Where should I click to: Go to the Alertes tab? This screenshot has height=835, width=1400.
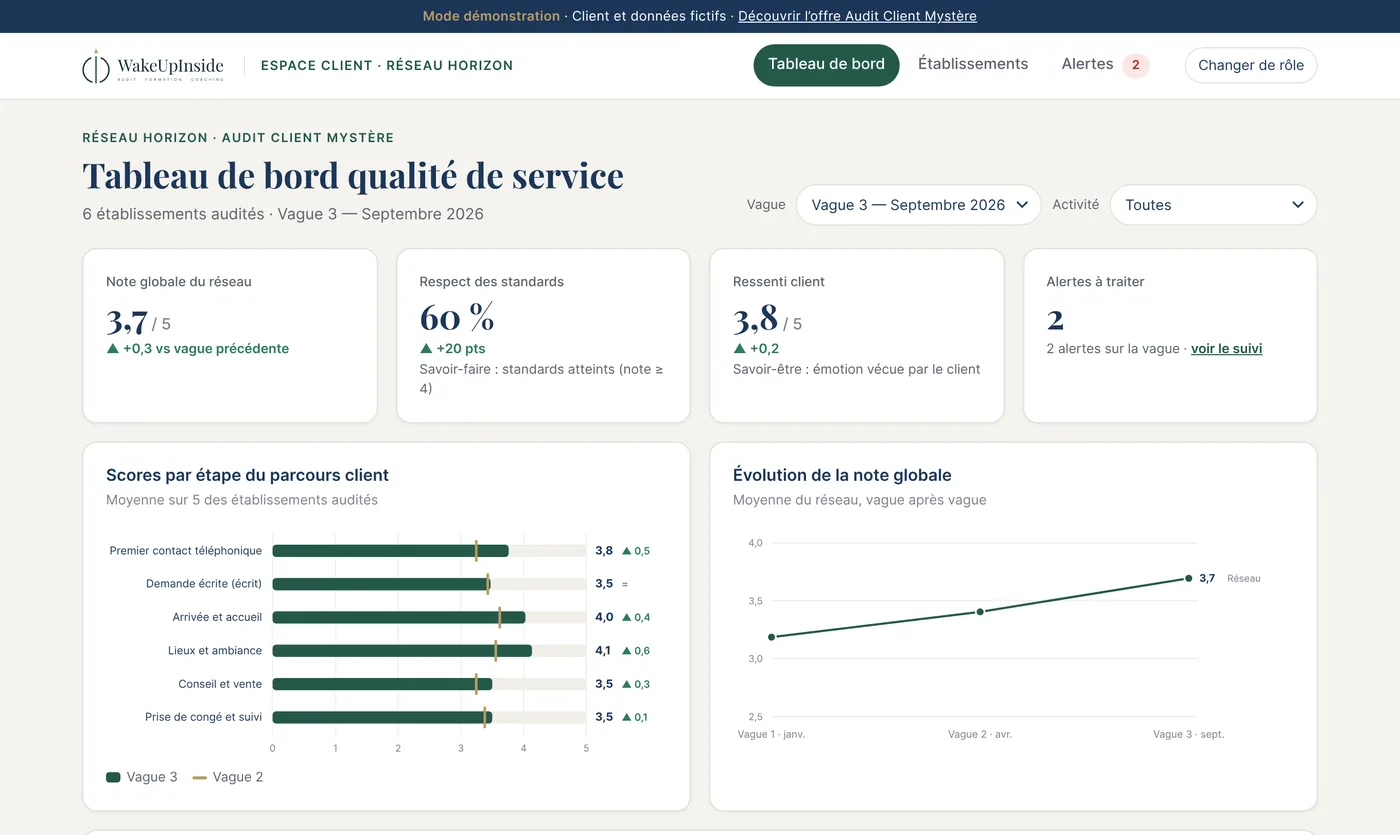(1087, 65)
